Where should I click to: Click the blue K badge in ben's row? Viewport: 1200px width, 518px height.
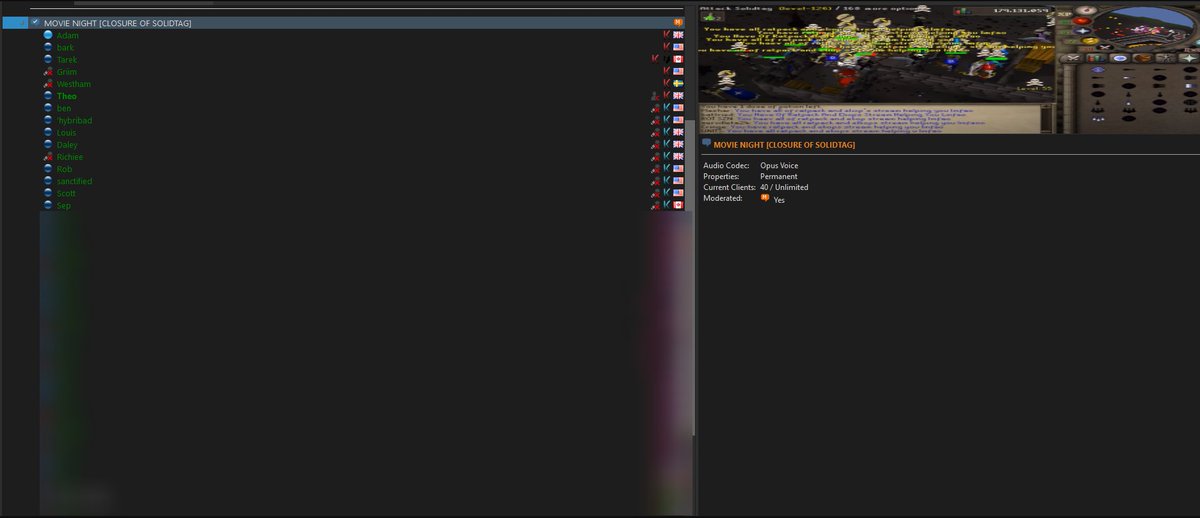point(666,108)
